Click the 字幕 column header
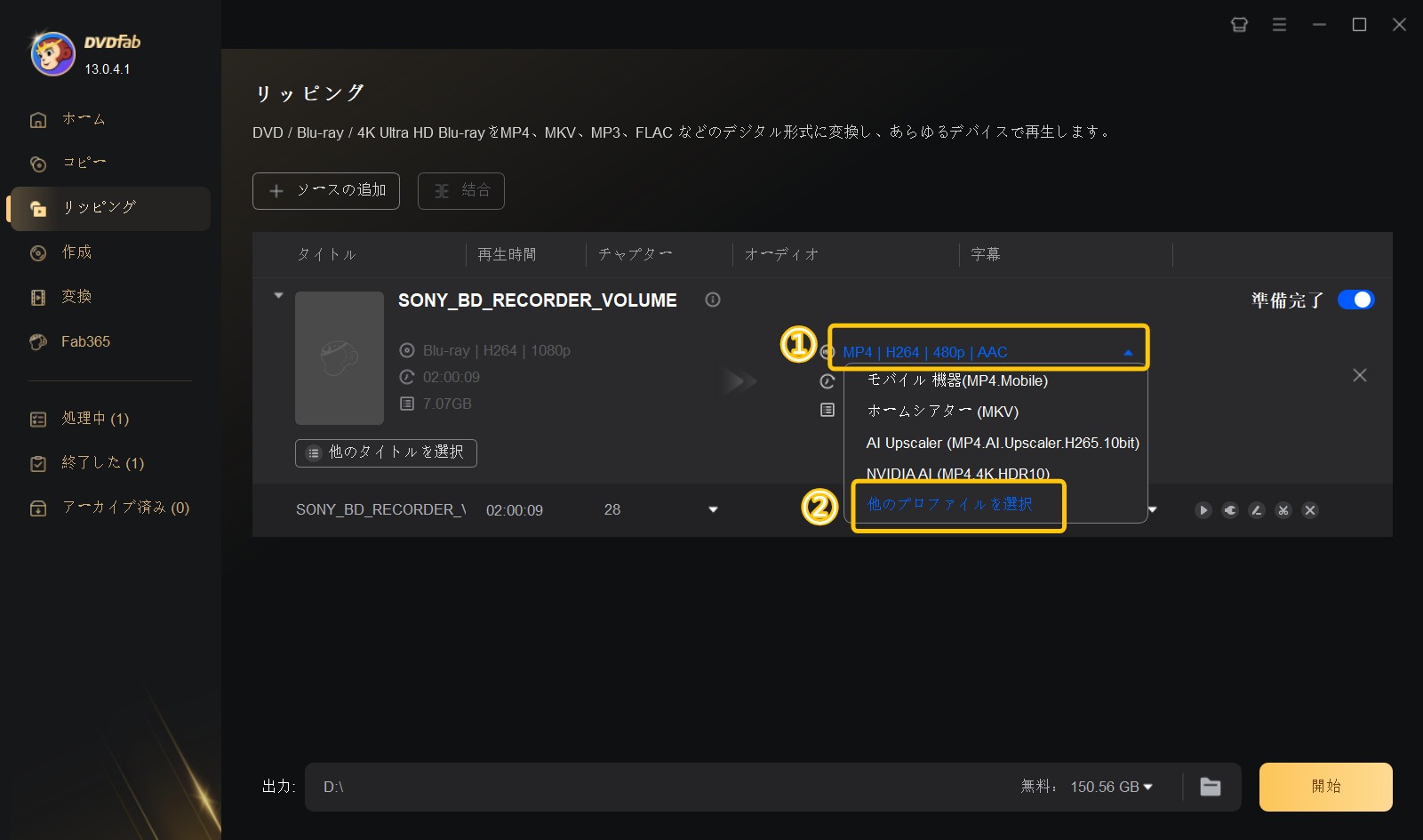 pyautogui.click(x=986, y=255)
